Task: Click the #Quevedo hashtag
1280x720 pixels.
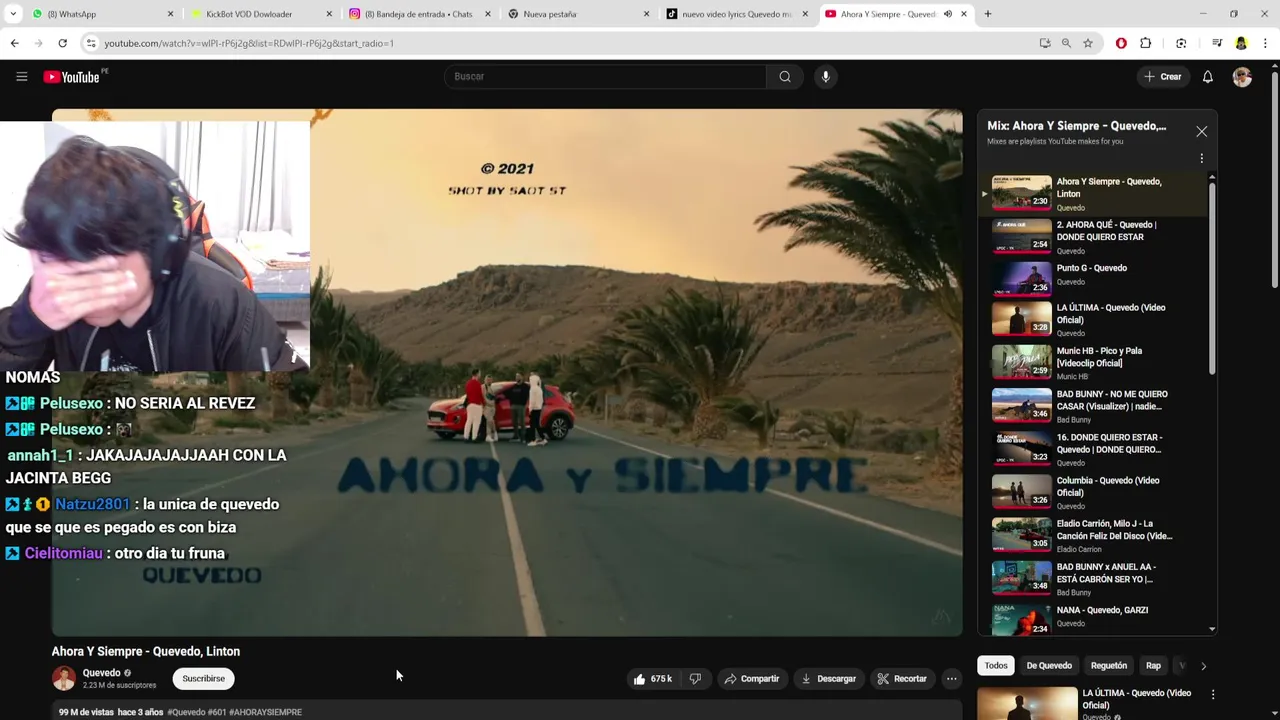Action: point(187,712)
